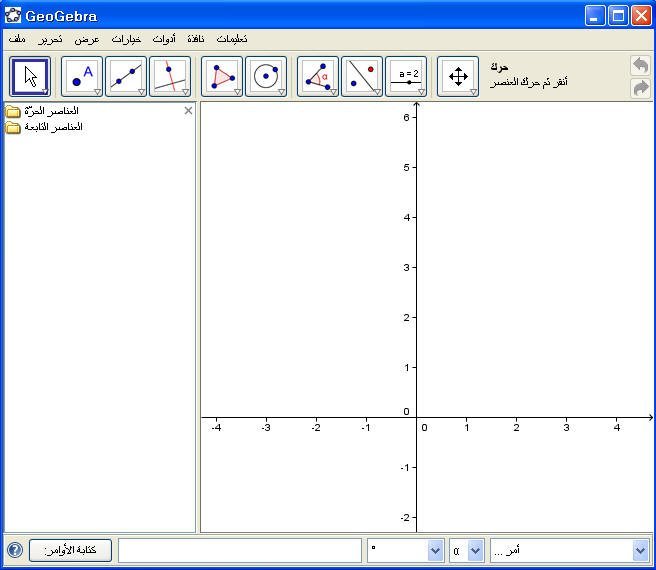Open the ملف (File) menu
Image resolution: width=656 pixels, height=570 pixels.
(17, 39)
